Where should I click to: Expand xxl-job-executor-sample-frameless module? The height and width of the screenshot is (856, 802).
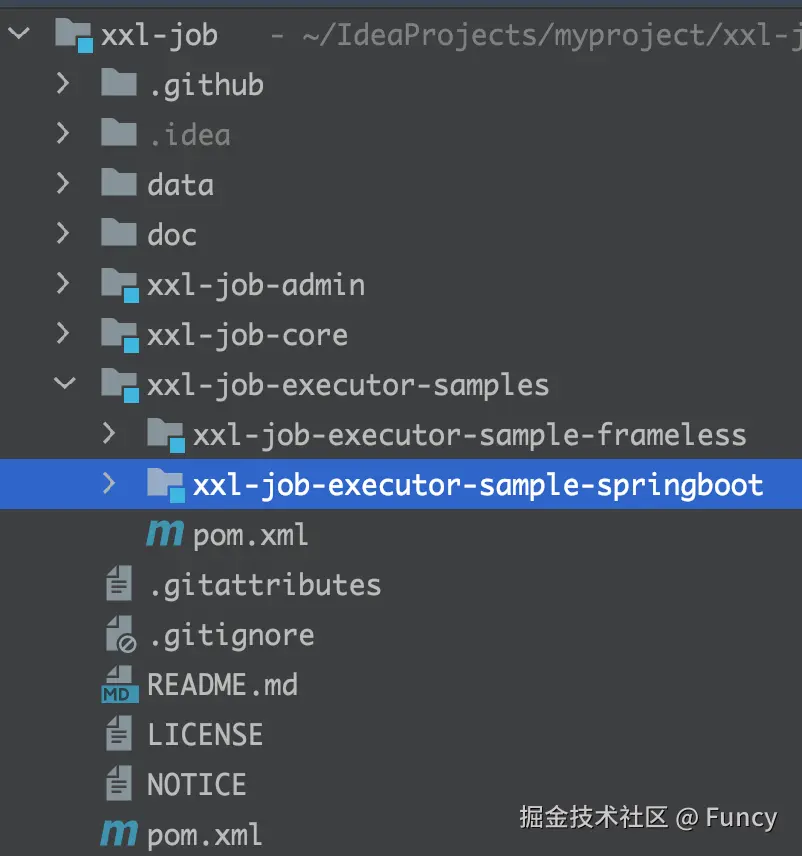coord(109,435)
